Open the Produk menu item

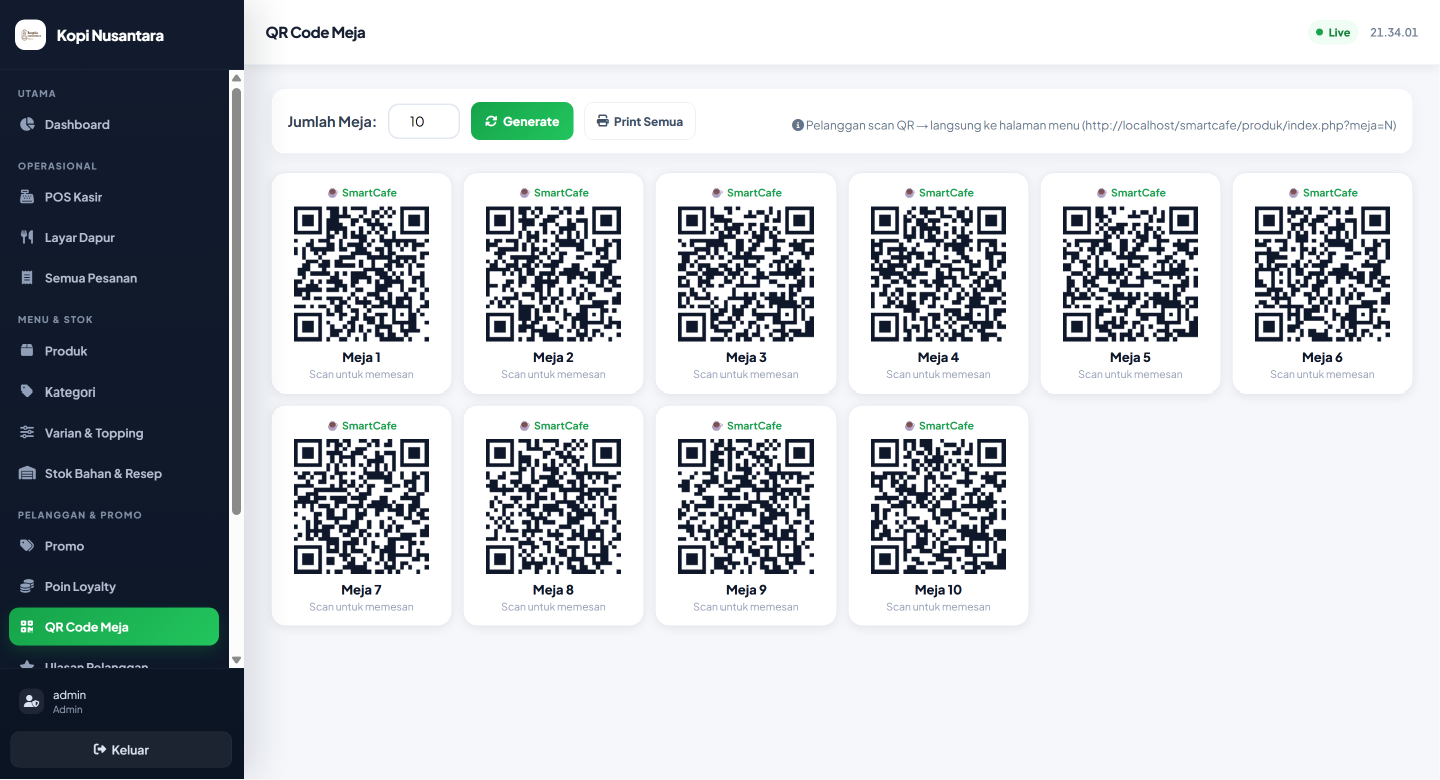(114, 351)
